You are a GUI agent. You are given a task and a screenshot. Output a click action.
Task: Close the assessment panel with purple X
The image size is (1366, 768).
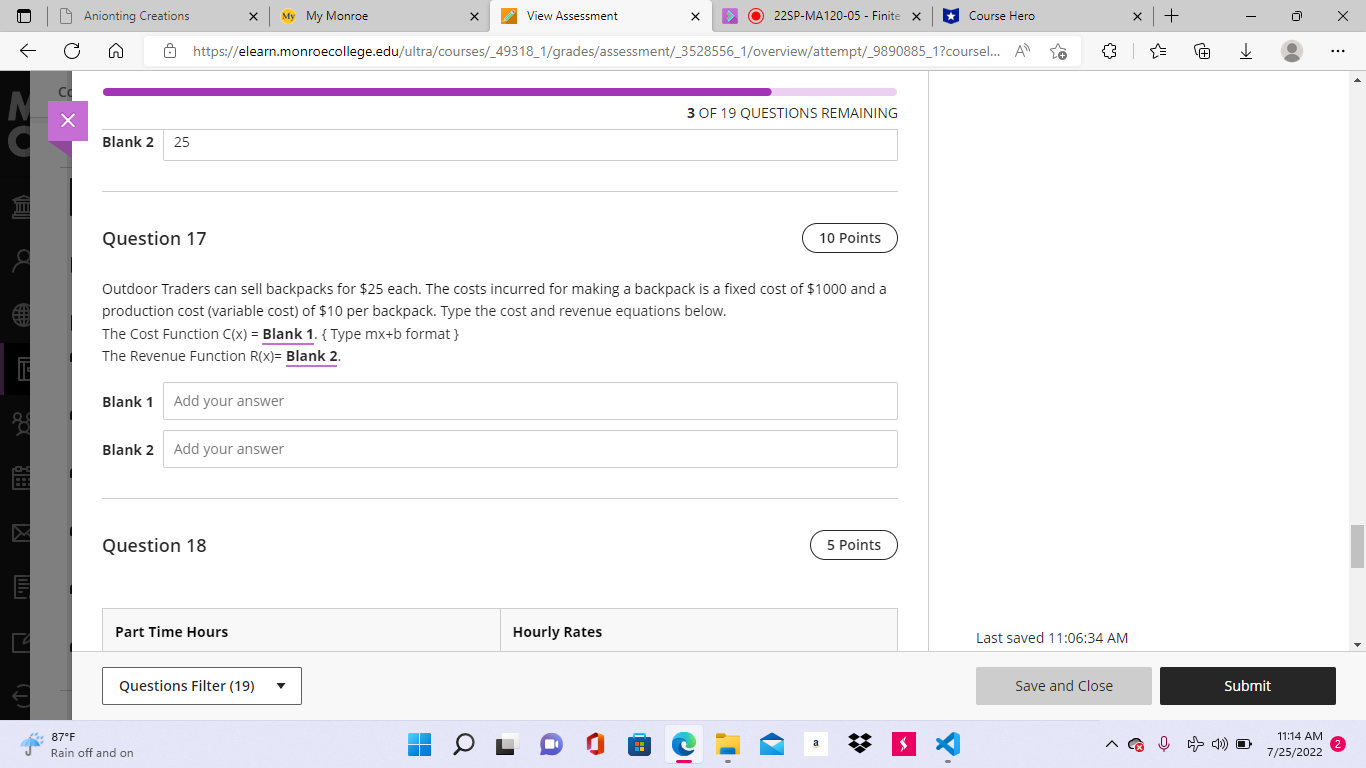coord(68,121)
